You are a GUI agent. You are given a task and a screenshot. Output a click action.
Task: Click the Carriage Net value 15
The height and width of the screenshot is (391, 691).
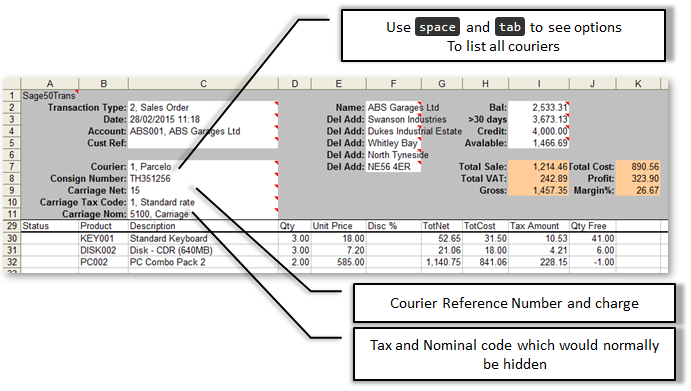pos(203,190)
